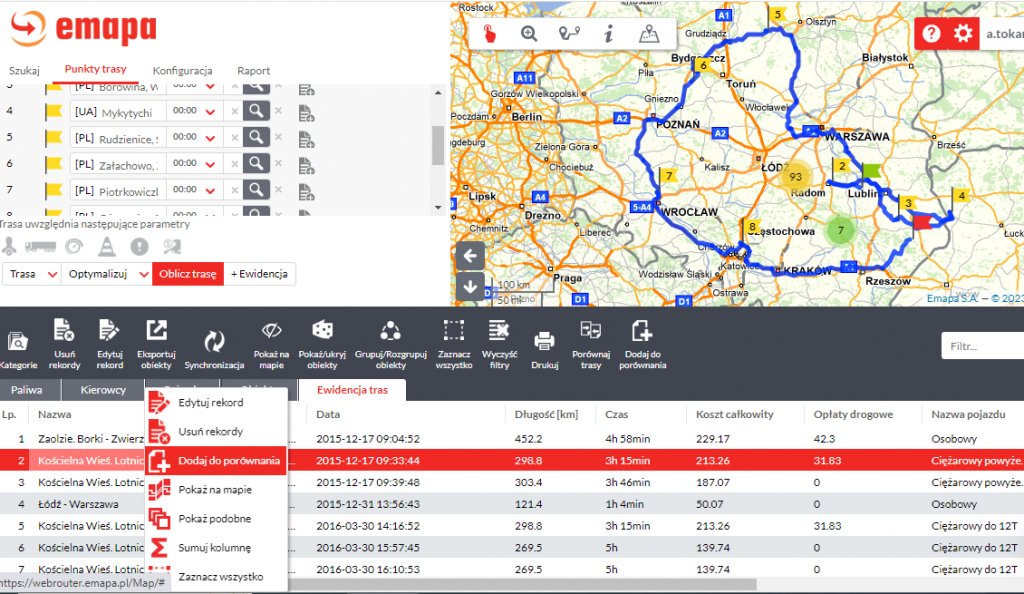Click the Filtr... search field
The width and height of the screenshot is (1024, 594).
pos(981,347)
